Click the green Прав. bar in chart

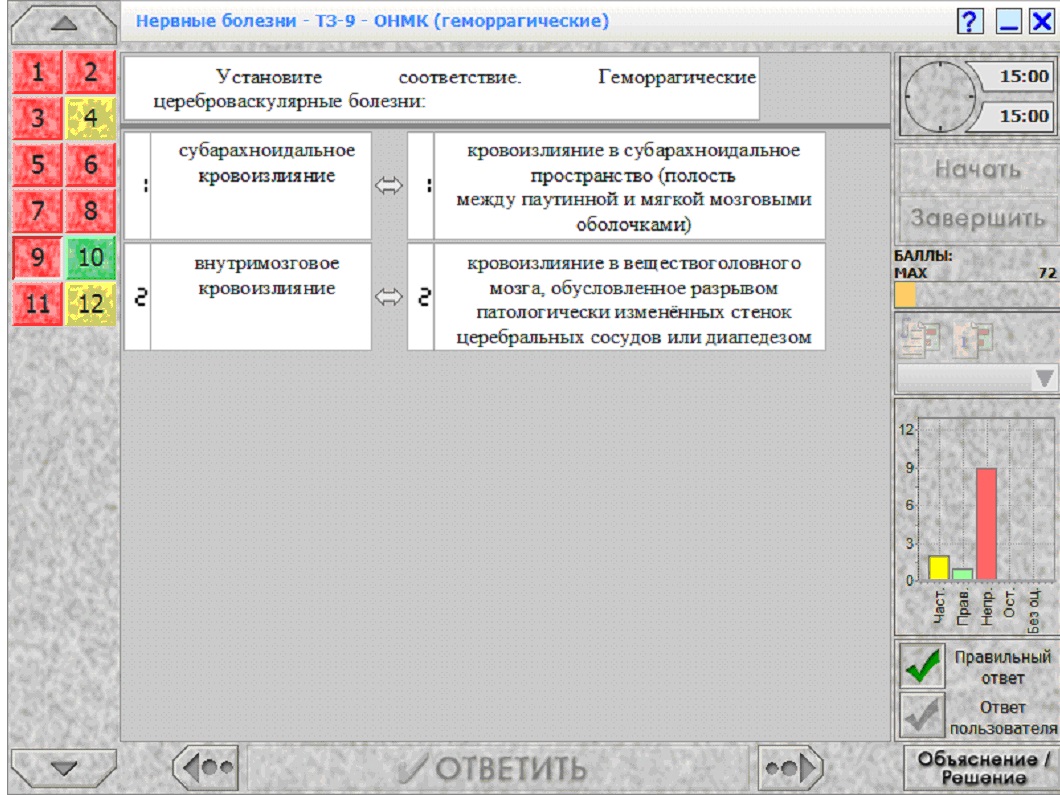coord(962,575)
